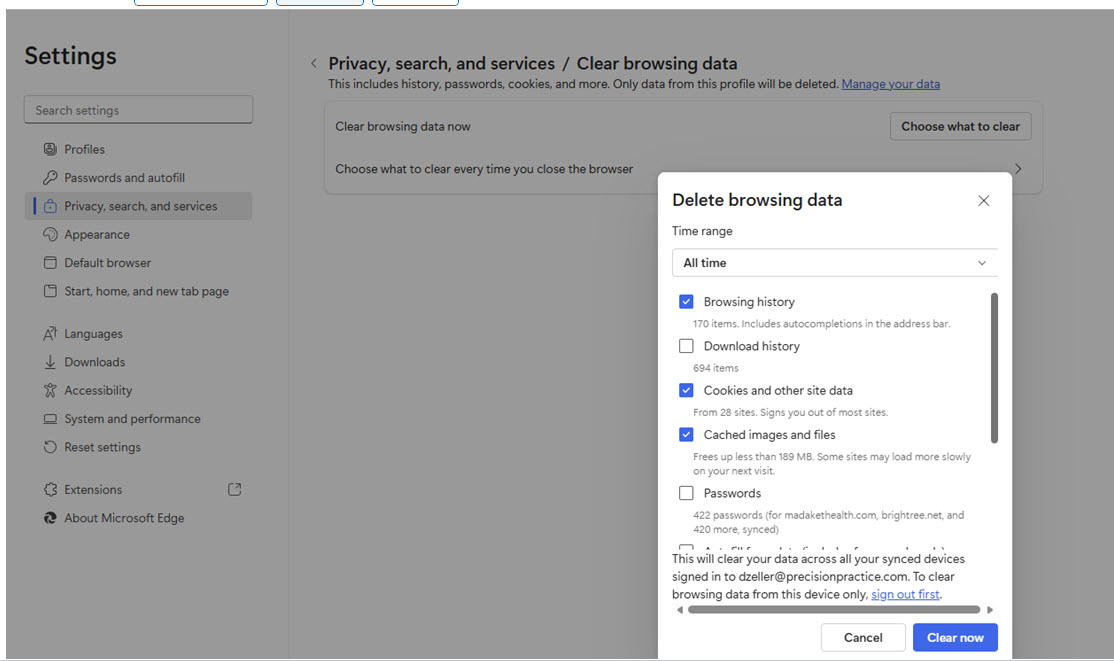Click the Passwords and autofill key icon
This screenshot has height=661, width=1114.
50,178
